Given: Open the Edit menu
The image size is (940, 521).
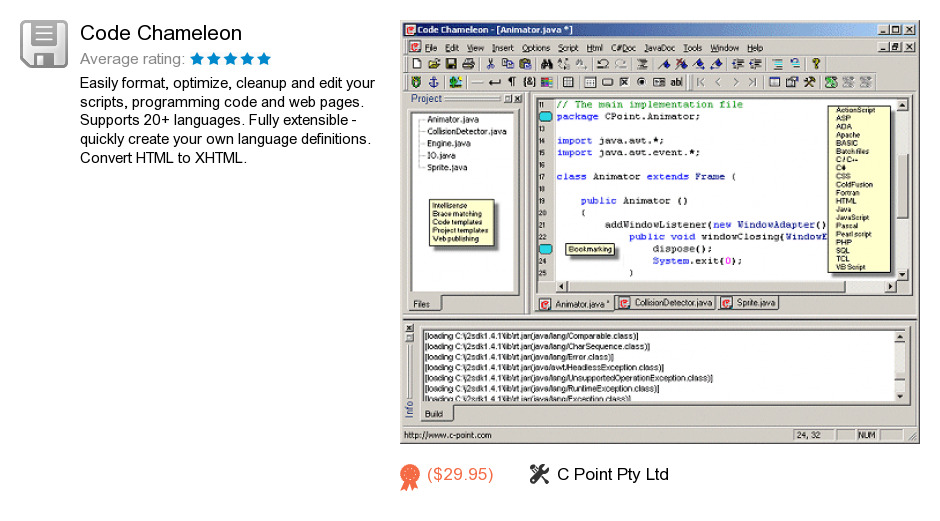Looking at the screenshot, I should click(451, 47).
